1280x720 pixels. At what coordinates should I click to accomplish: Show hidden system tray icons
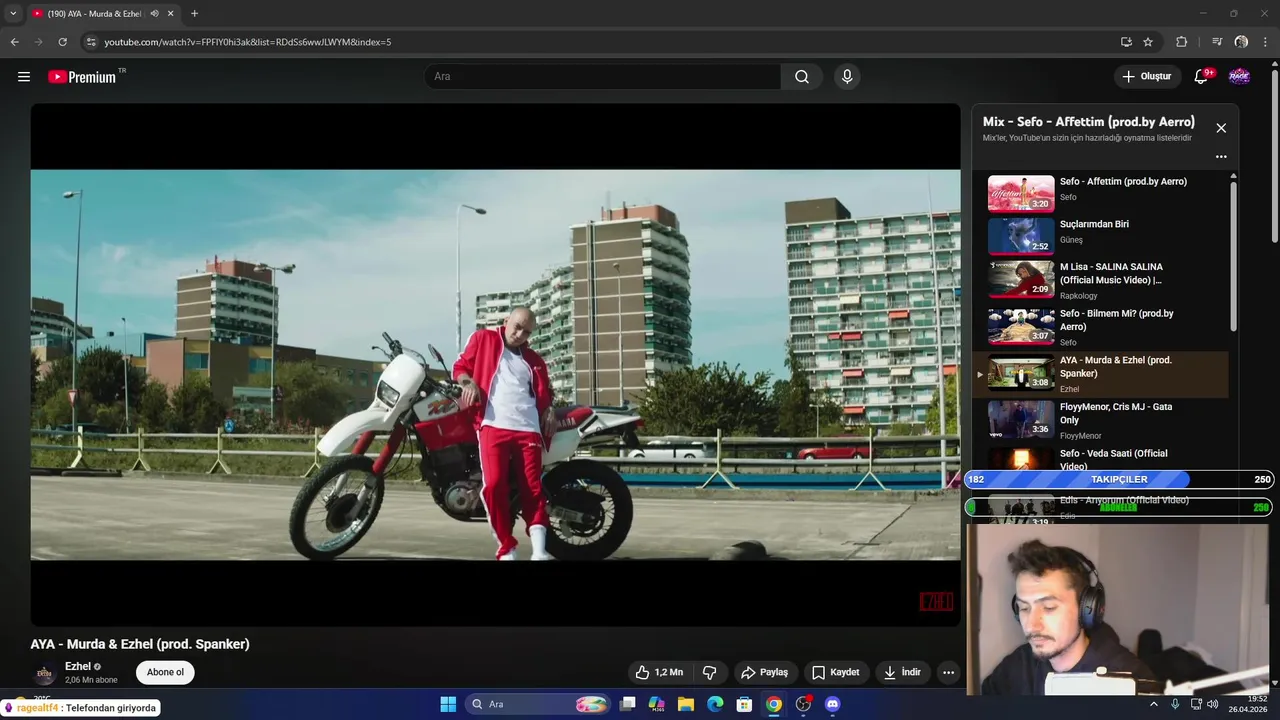(x=1153, y=704)
